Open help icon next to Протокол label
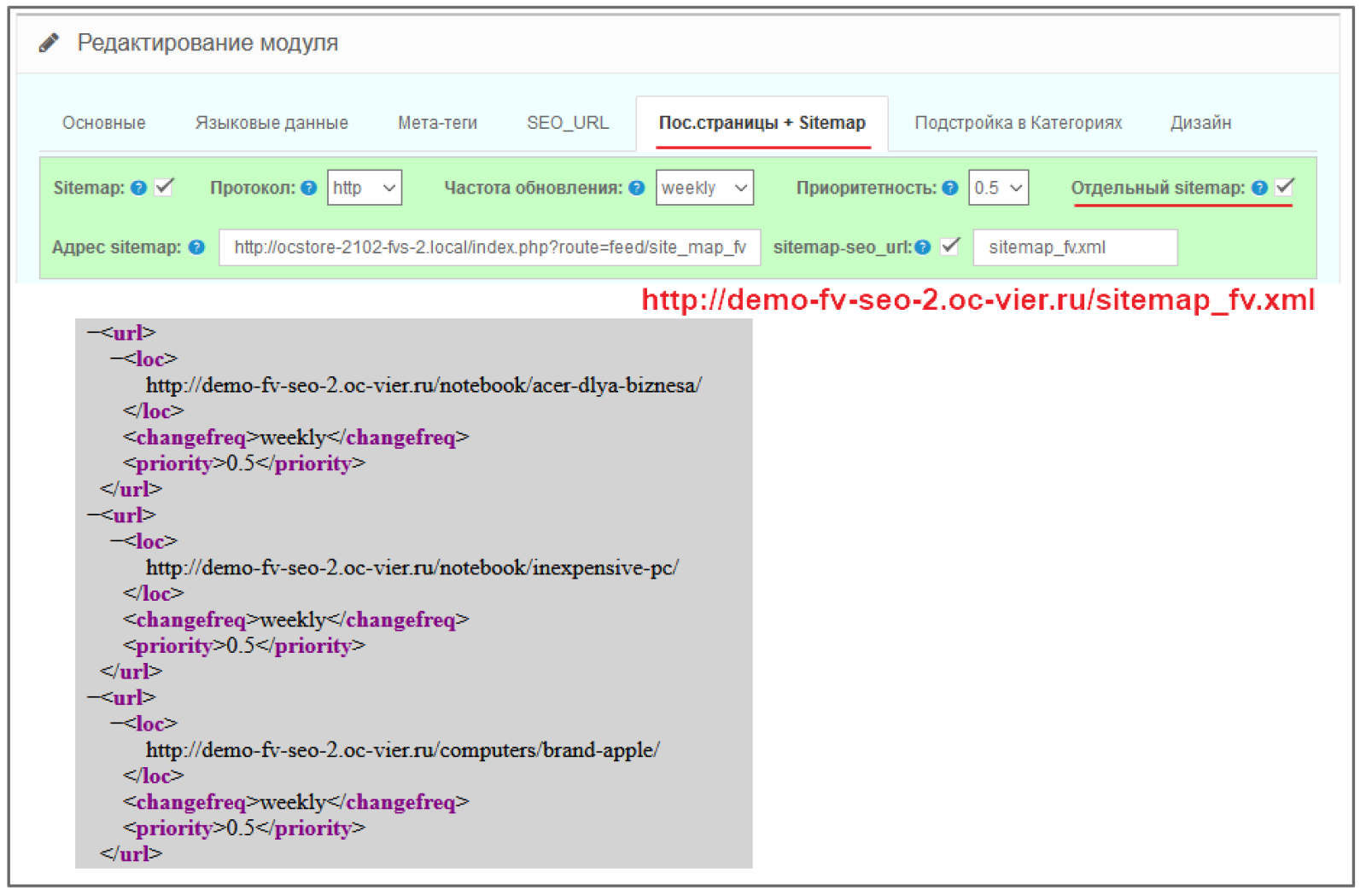The width and height of the screenshot is (1366, 896). (x=309, y=188)
